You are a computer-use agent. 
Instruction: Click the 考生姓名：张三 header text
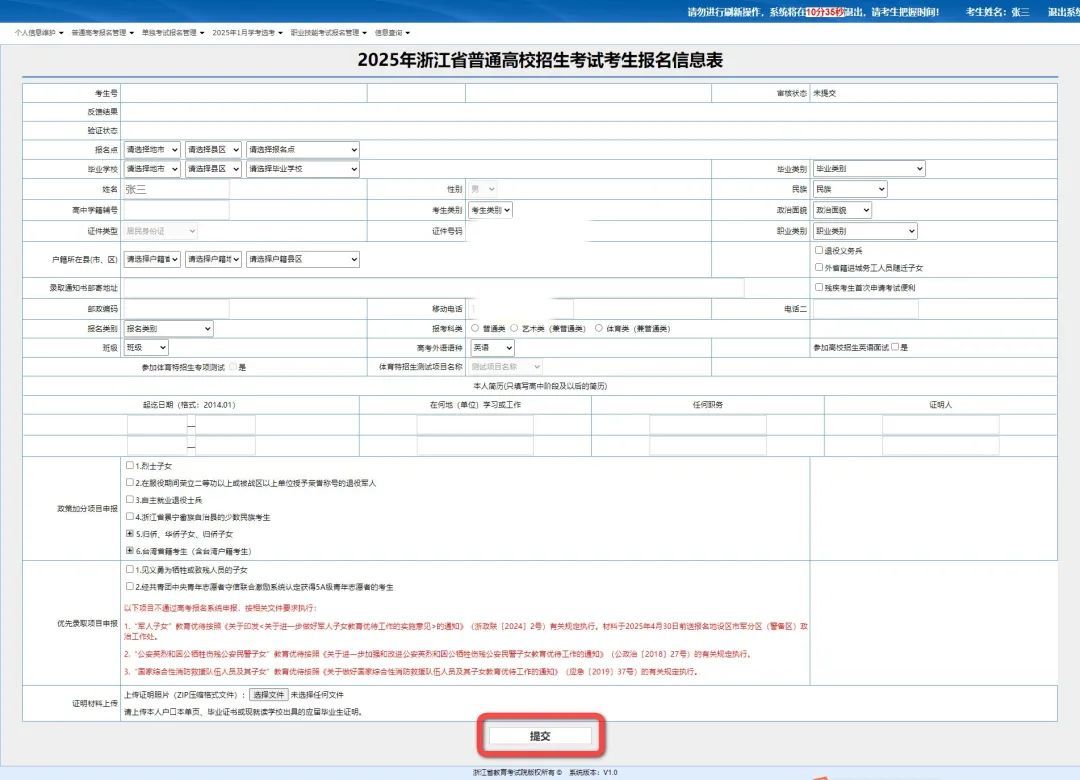998,12
